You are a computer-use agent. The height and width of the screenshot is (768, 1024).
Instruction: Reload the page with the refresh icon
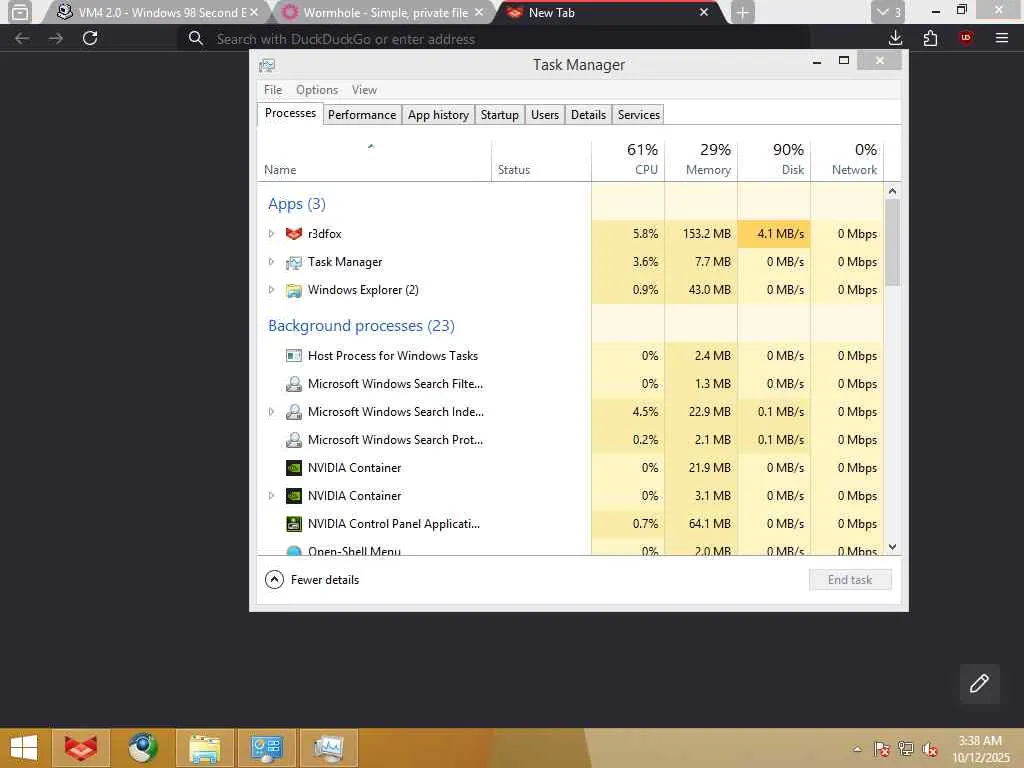tap(90, 38)
